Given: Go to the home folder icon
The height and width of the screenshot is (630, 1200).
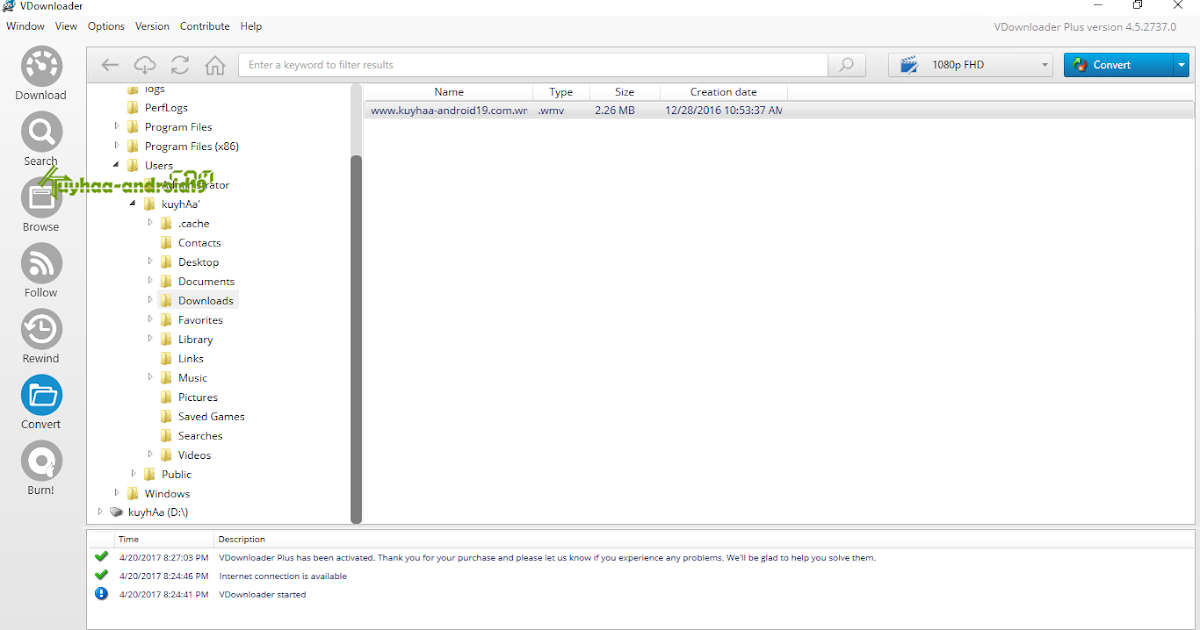Looking at the screenshot, I should tap(215, 65).
